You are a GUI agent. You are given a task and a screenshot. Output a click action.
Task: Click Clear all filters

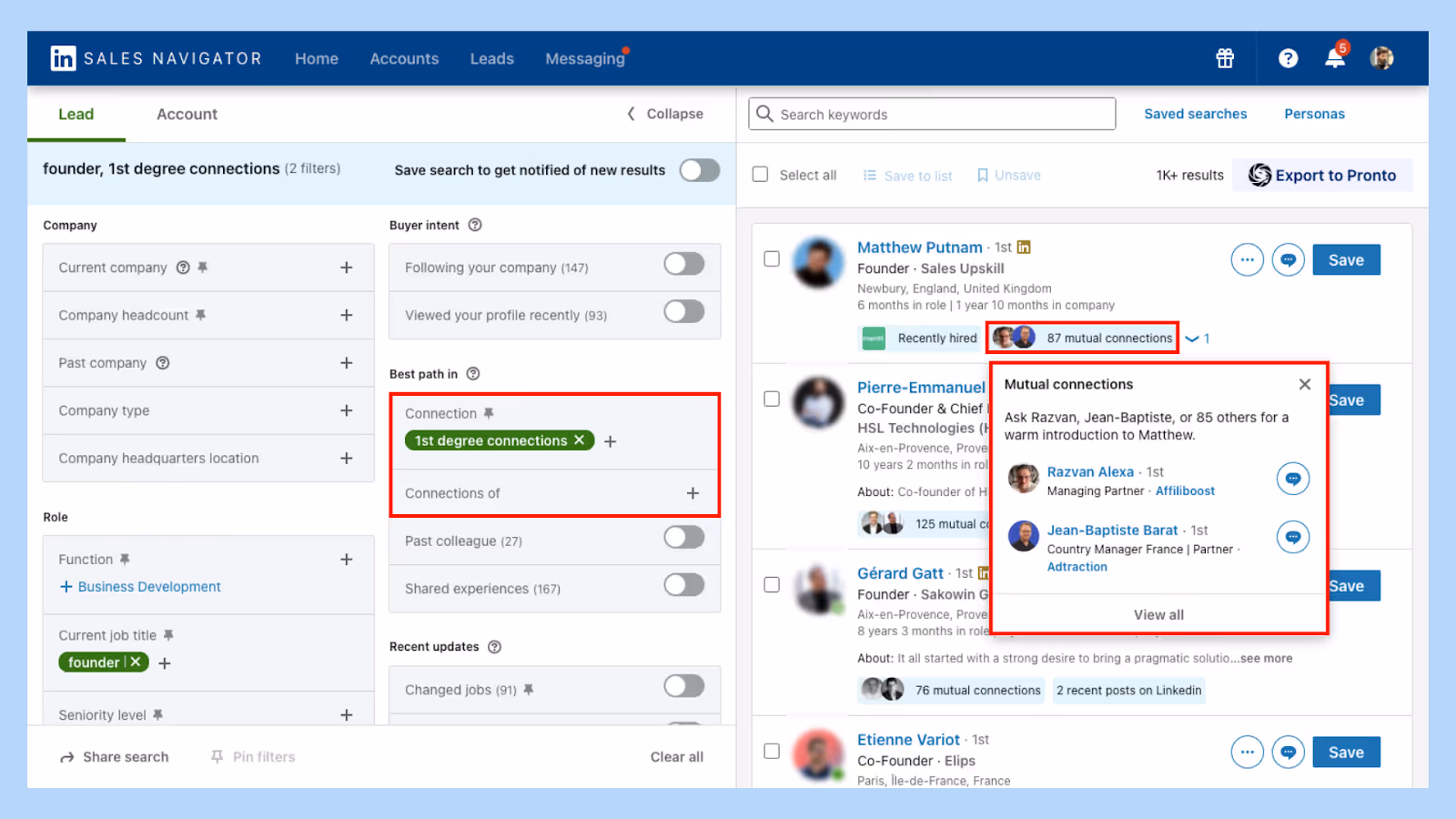(677, 757)
